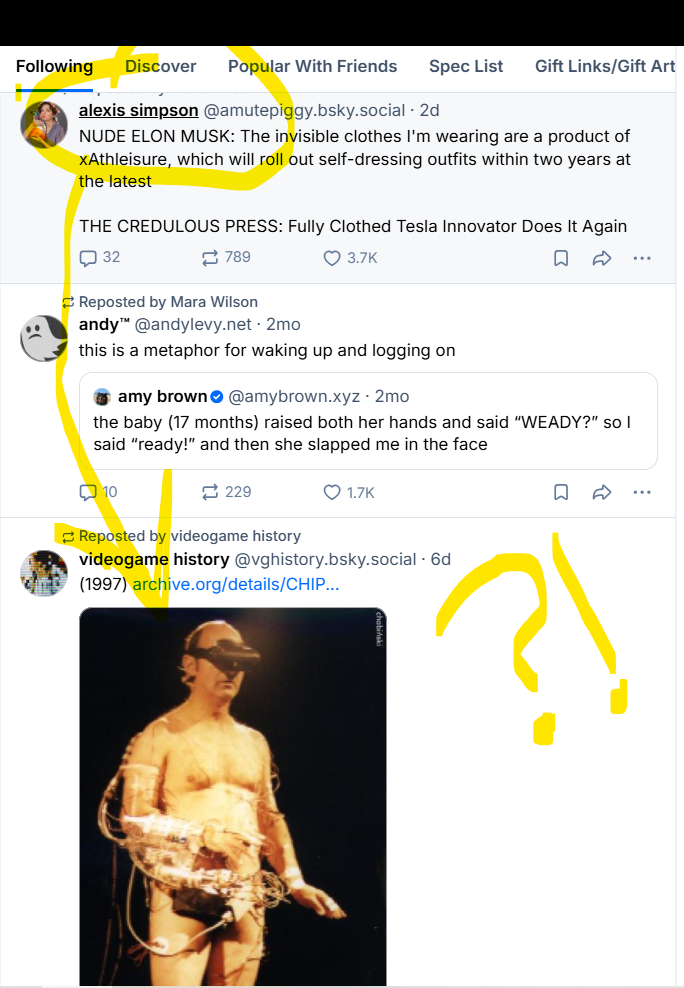Share andy's metaphor post
Screen dimensions: 684x988
pos(601,492)
